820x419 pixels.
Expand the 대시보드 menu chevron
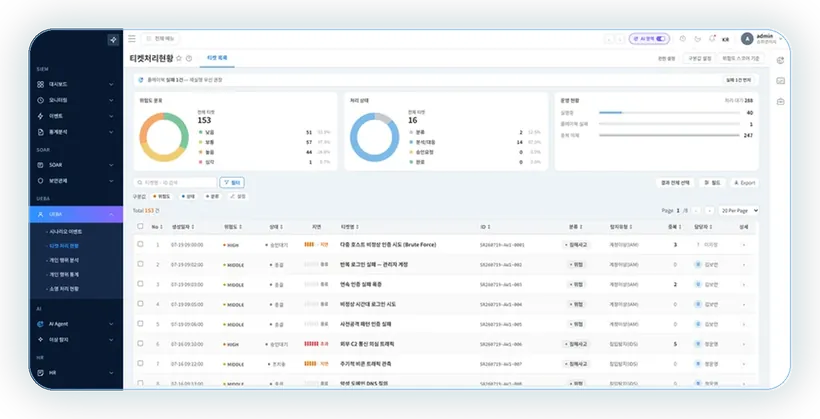click(x=111, y=84)
